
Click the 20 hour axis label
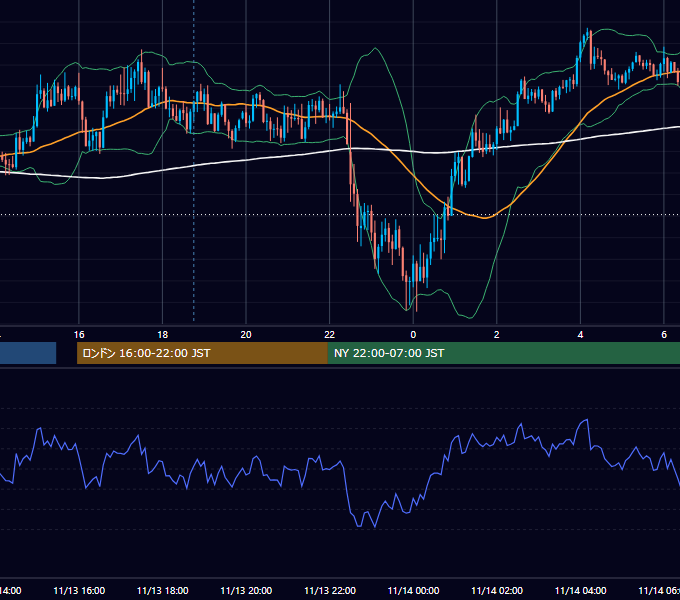click(246, 335)
